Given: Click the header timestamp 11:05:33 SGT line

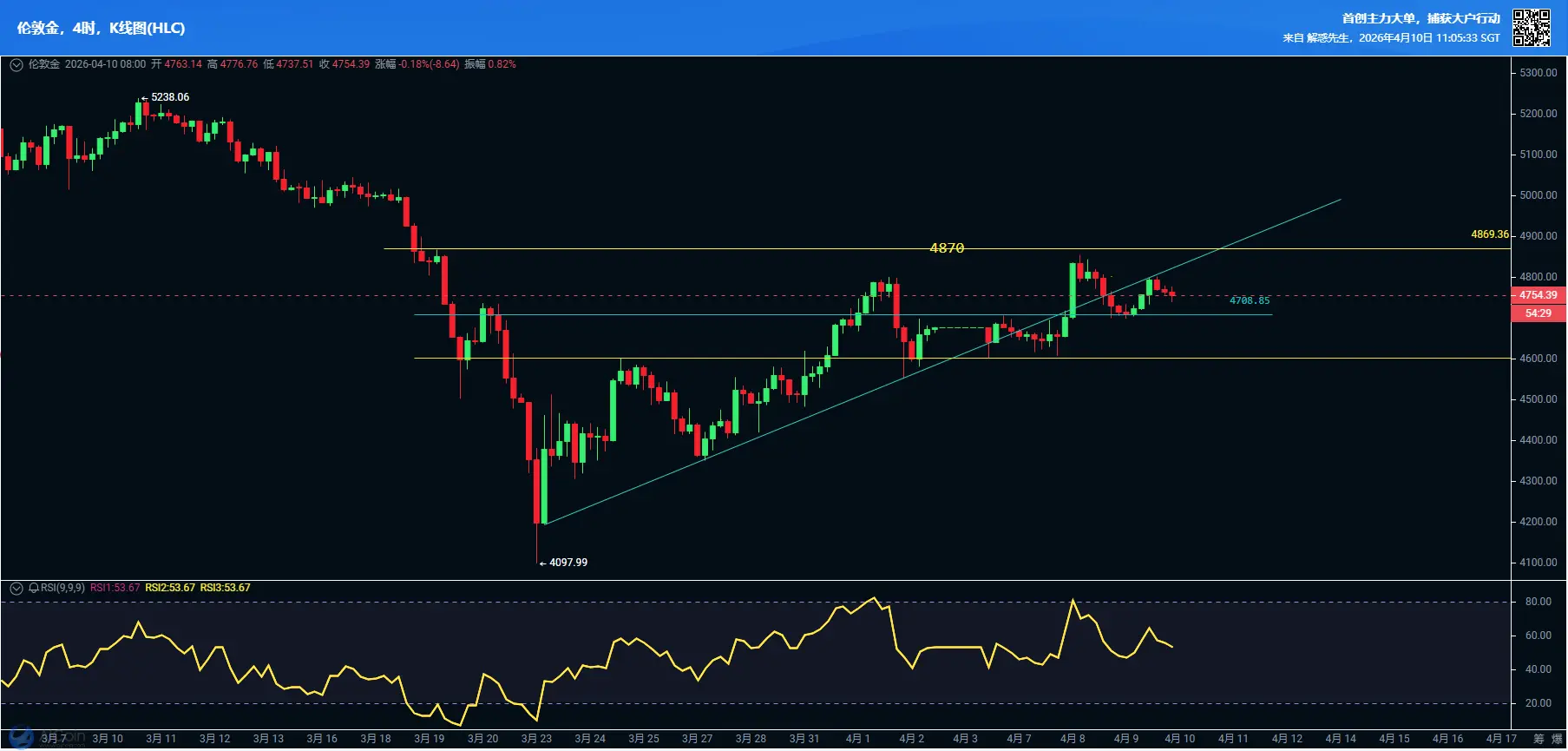Looking at the screenshot, I should tap(1391, 38).
